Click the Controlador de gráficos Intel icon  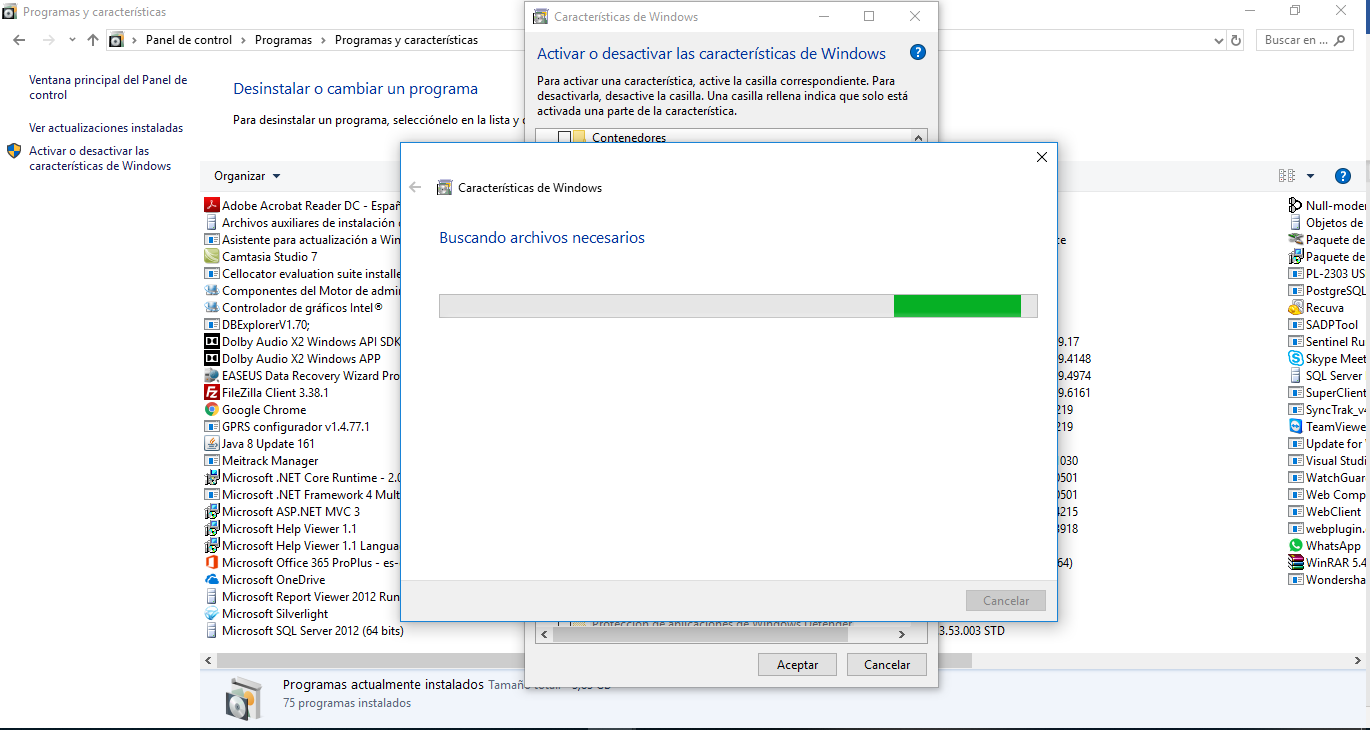pyautogui.click(x=212, y=307)
